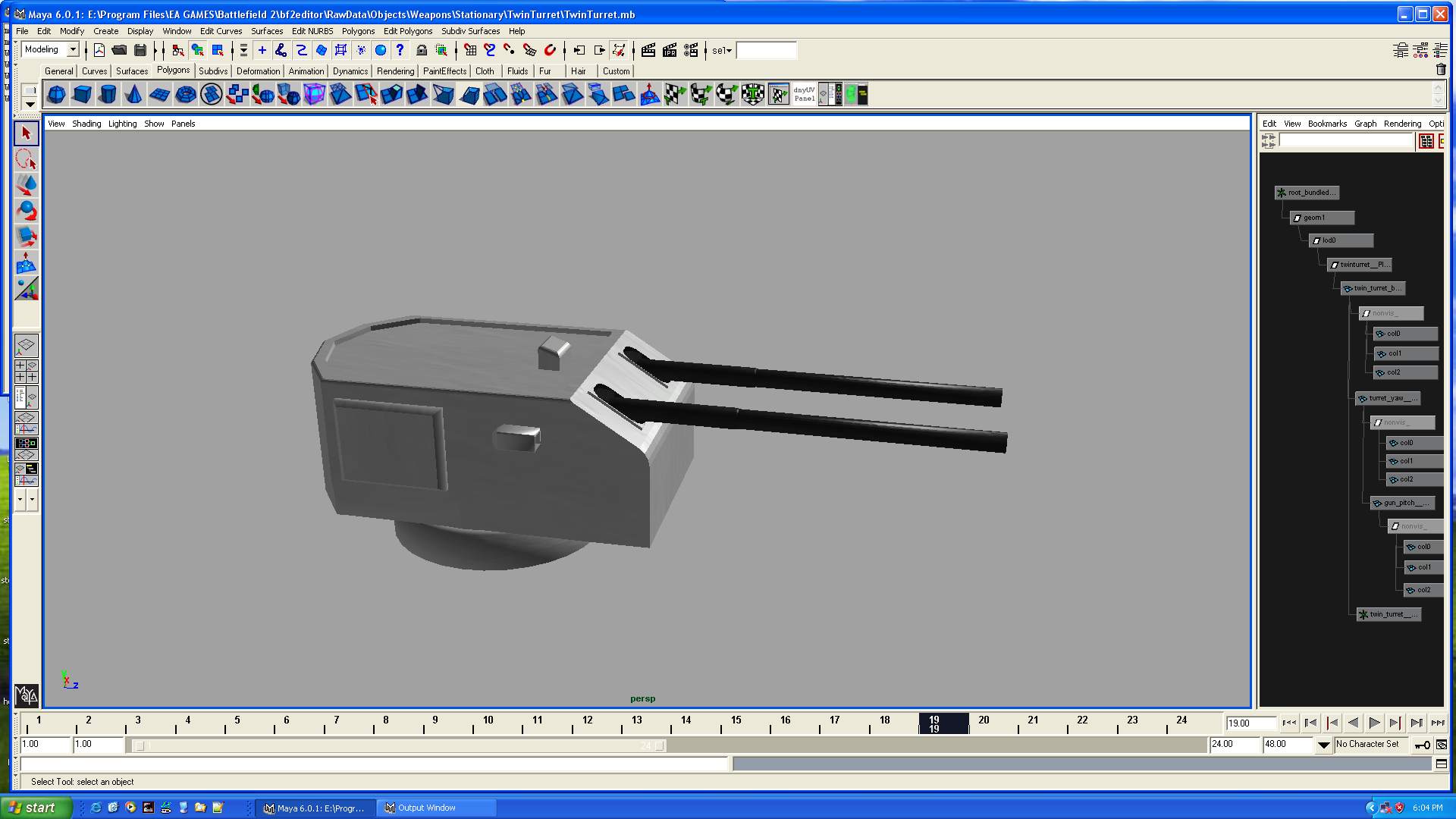This screenshot has height=819, width=1456.
Task: Switch to four view layout
Action: pos(27,371)
